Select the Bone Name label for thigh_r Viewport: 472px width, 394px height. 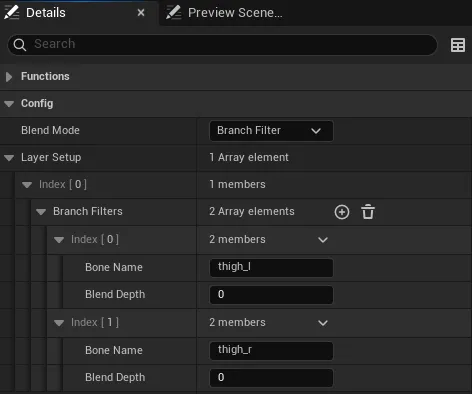(x=114, y=350)
